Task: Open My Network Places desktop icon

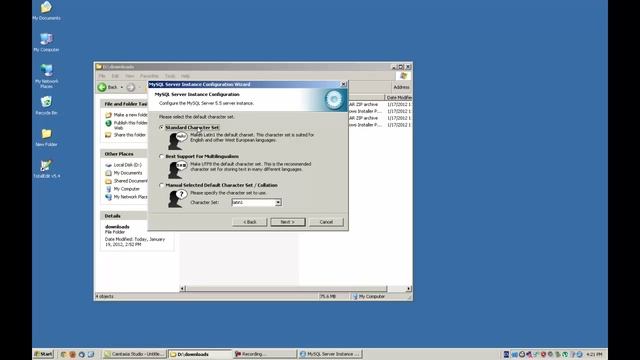Action: pos(46,76)
